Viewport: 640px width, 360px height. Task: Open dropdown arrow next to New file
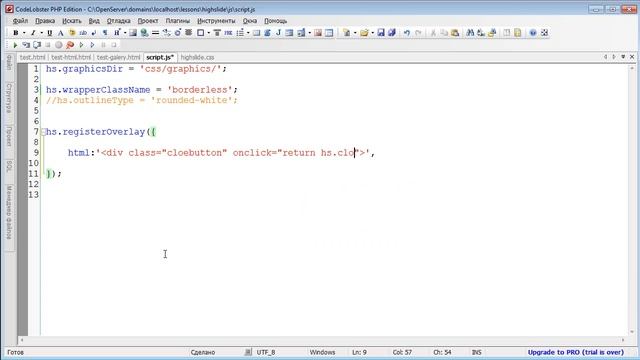click(355, 33)
